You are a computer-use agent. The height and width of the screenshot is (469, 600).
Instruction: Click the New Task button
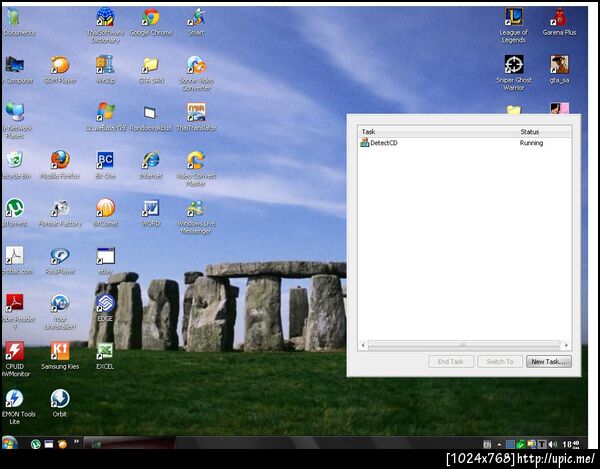pyautogui.click(x=549, y=362)
